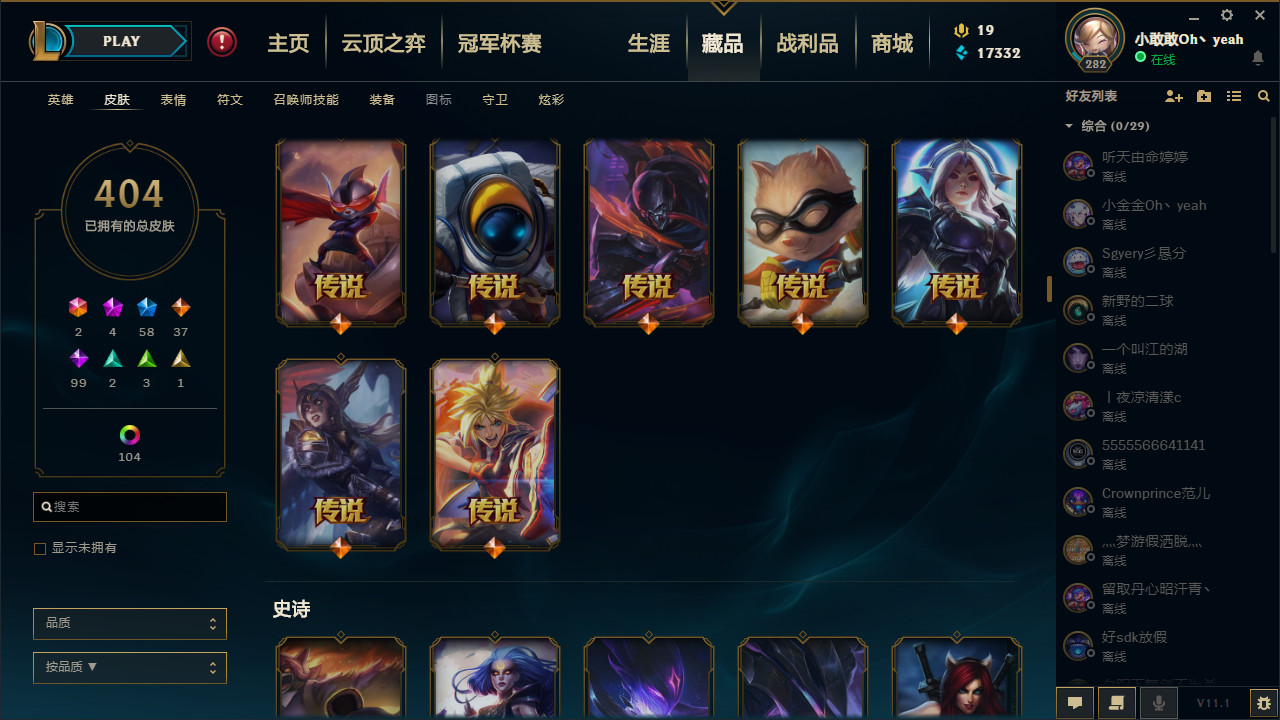Click the skin list scrollbar thumb
Screen dimensions: 1280x720
click(1049, 289)
